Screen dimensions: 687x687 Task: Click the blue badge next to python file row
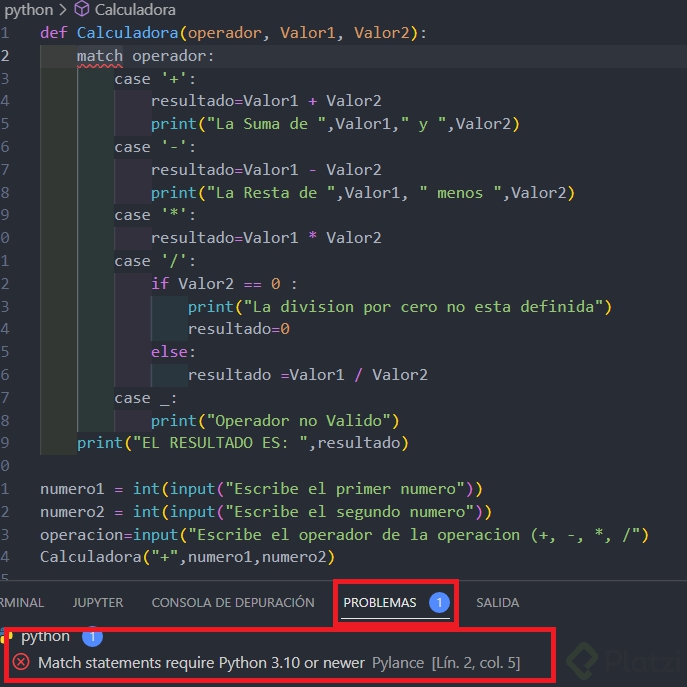92,637
